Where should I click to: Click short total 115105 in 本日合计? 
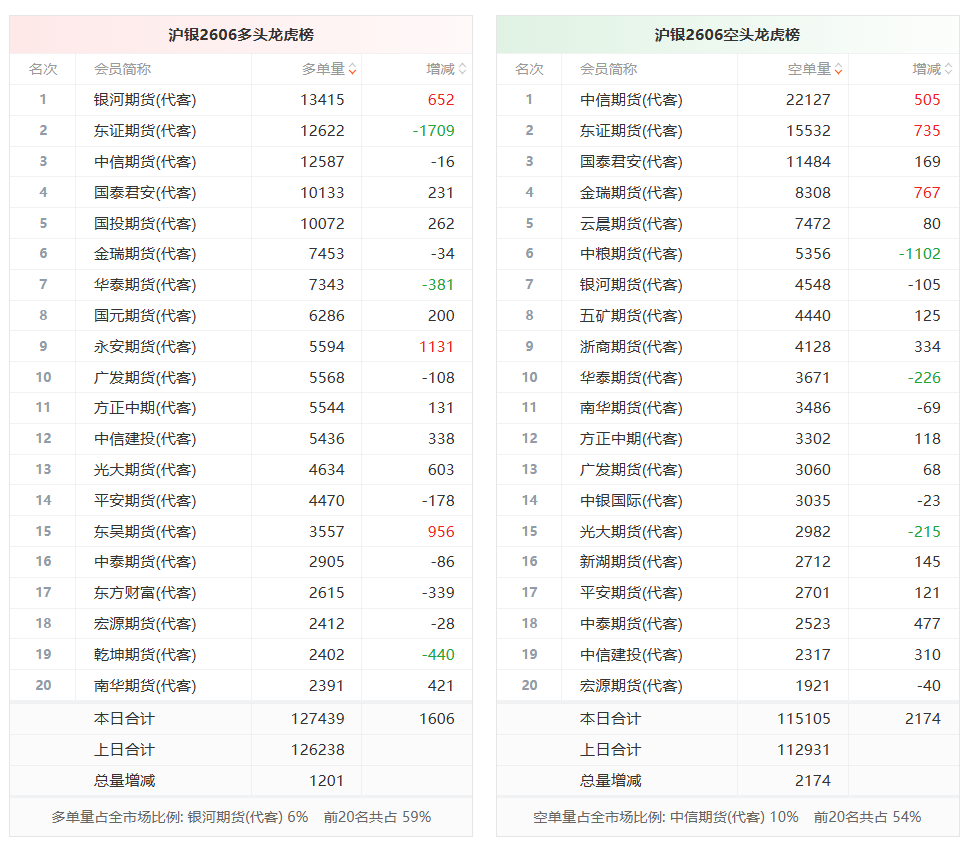click(x=804, y=719)
